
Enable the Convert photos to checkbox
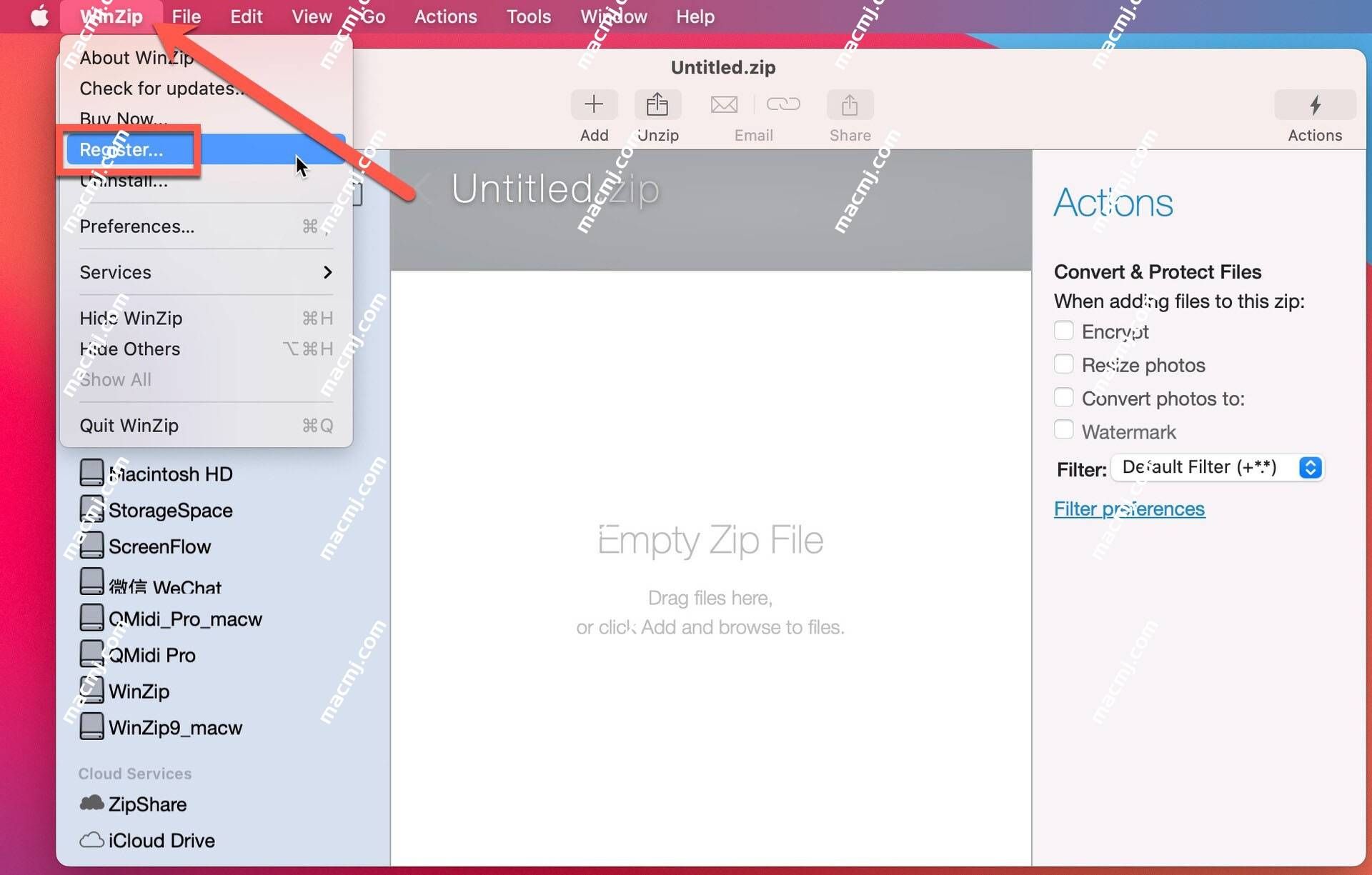(1063, 397)
